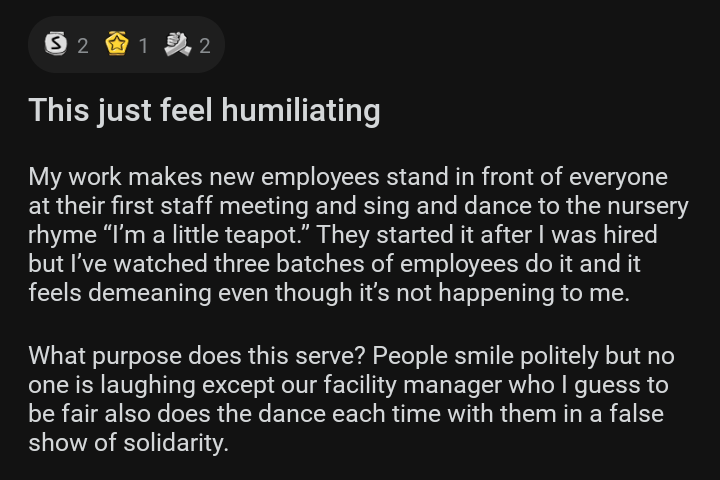The image size is (720, 480).
Task: Select the count beside the silver award
Action: pos(83,46)
